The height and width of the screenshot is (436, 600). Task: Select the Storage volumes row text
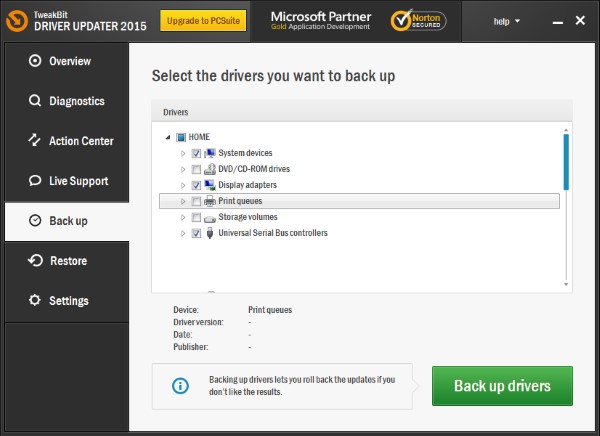click(248, 217)
